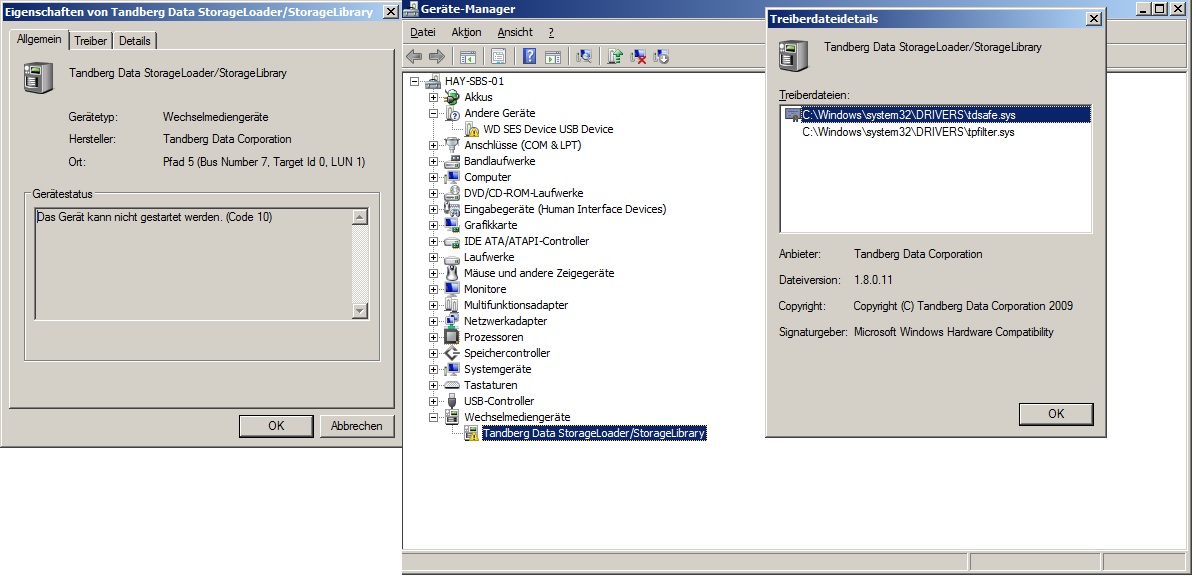This screenshot has height=582, width=1196.
Task: Open the Datei menu
Action: (x=423, y=32)
